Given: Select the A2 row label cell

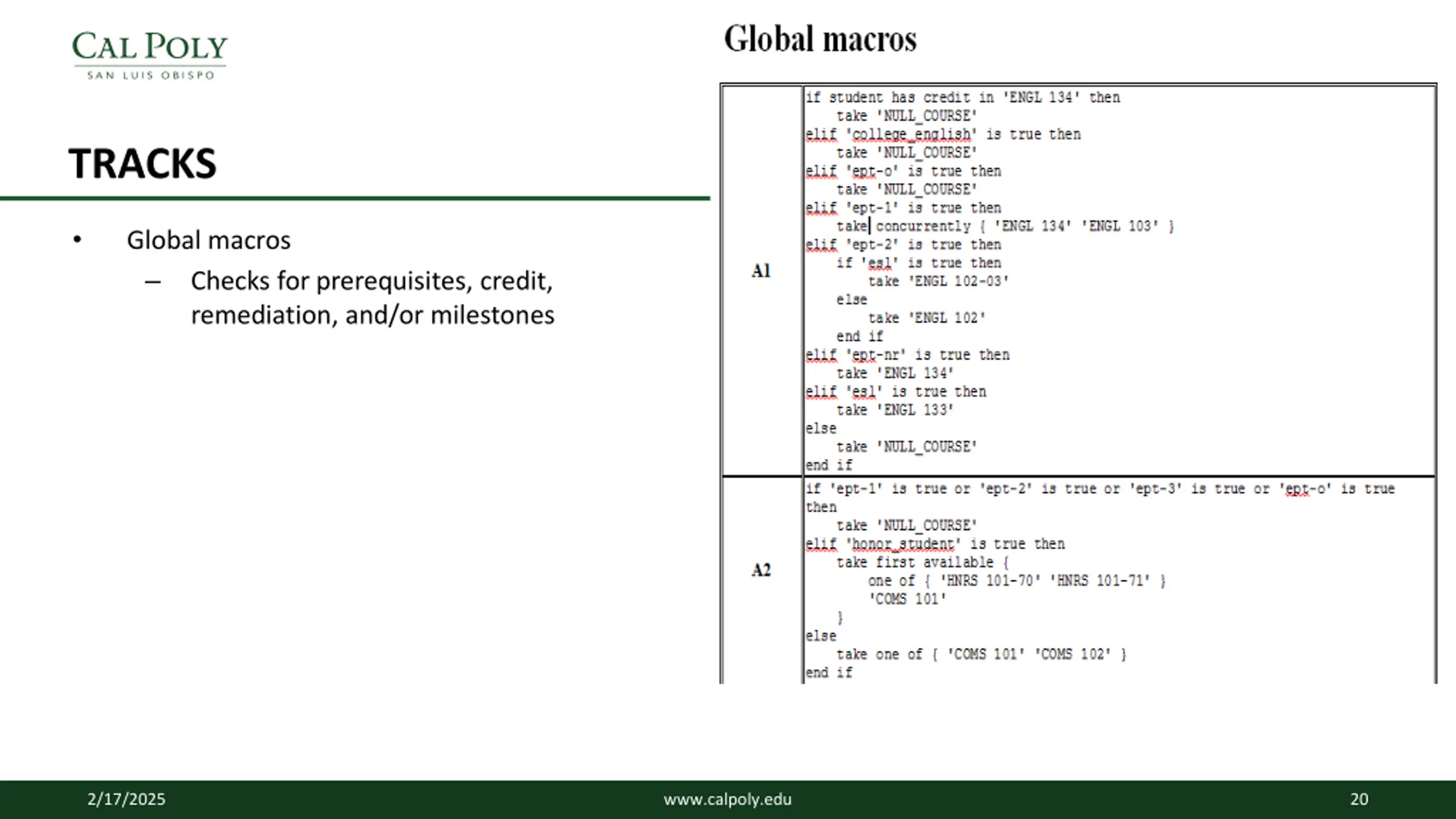Looking at the screenshot, I should 761,580.
